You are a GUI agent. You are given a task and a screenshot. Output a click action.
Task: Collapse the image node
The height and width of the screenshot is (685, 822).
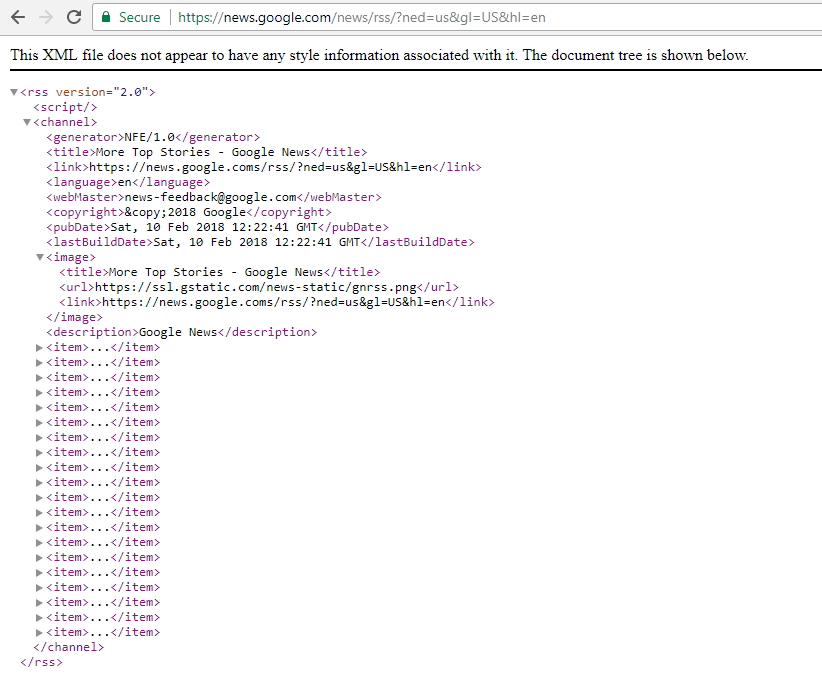tap(40, 257)
